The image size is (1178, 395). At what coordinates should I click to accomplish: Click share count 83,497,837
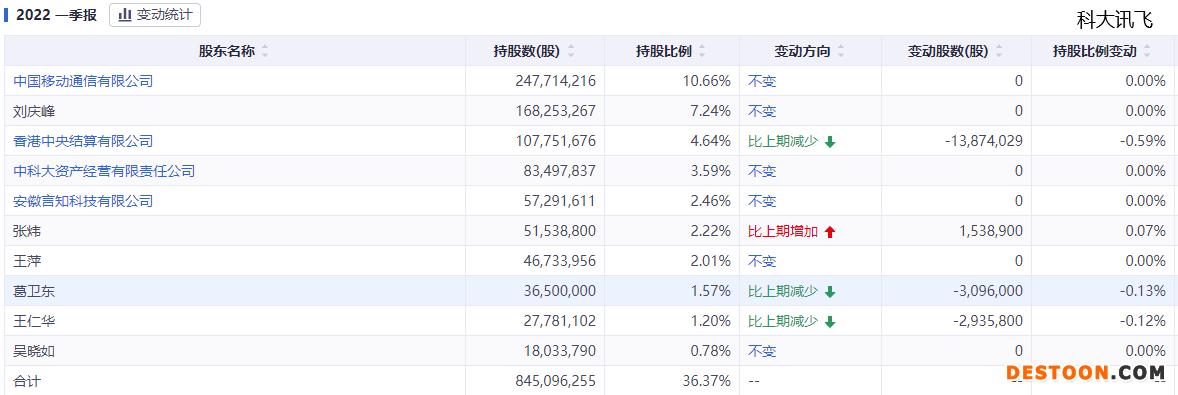(560, 171)
